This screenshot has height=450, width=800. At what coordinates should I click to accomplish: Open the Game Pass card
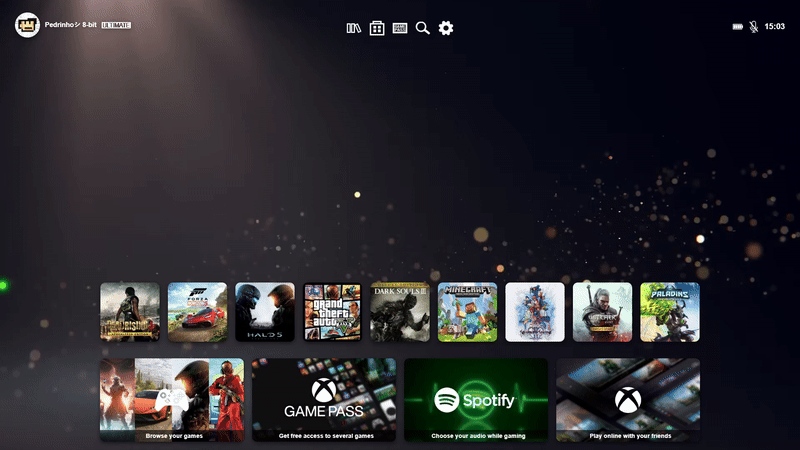(324, 400)
